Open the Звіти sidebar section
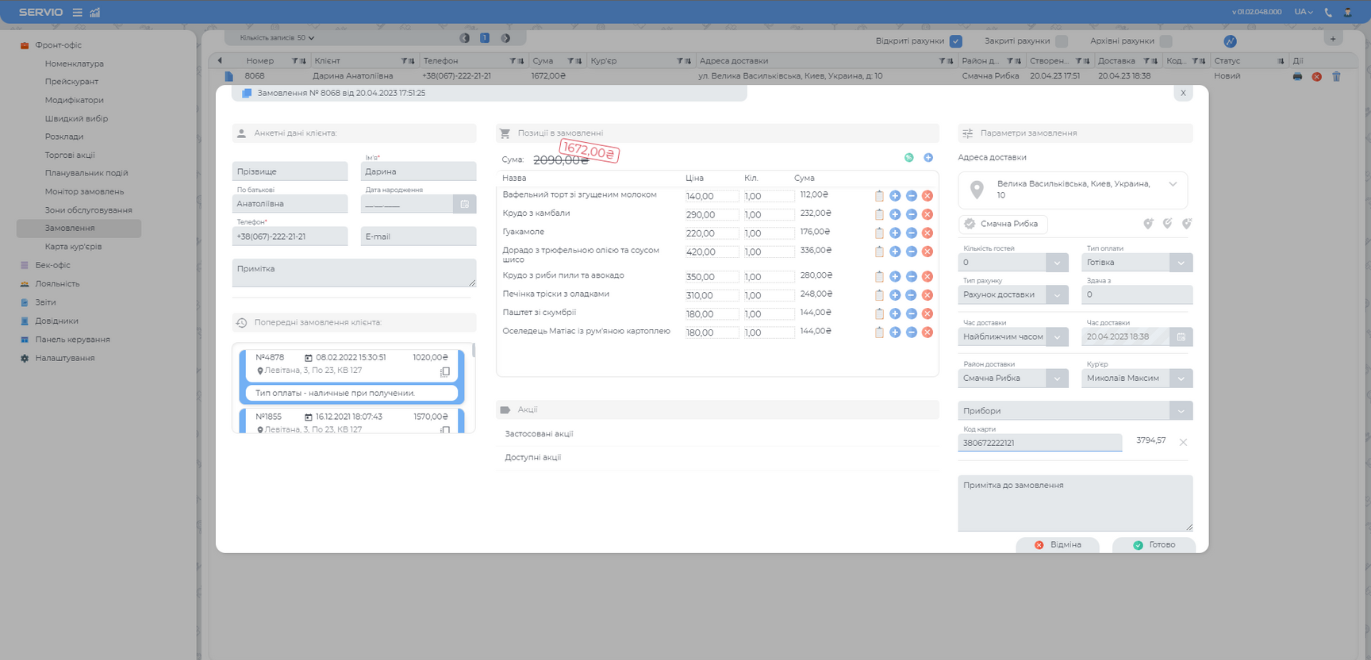 tap(45, 302)
